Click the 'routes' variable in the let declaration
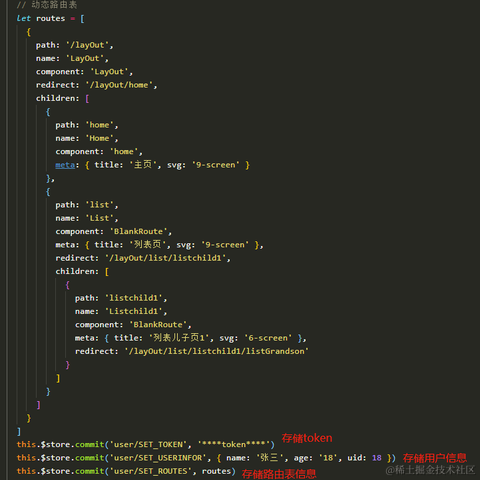 50,18
